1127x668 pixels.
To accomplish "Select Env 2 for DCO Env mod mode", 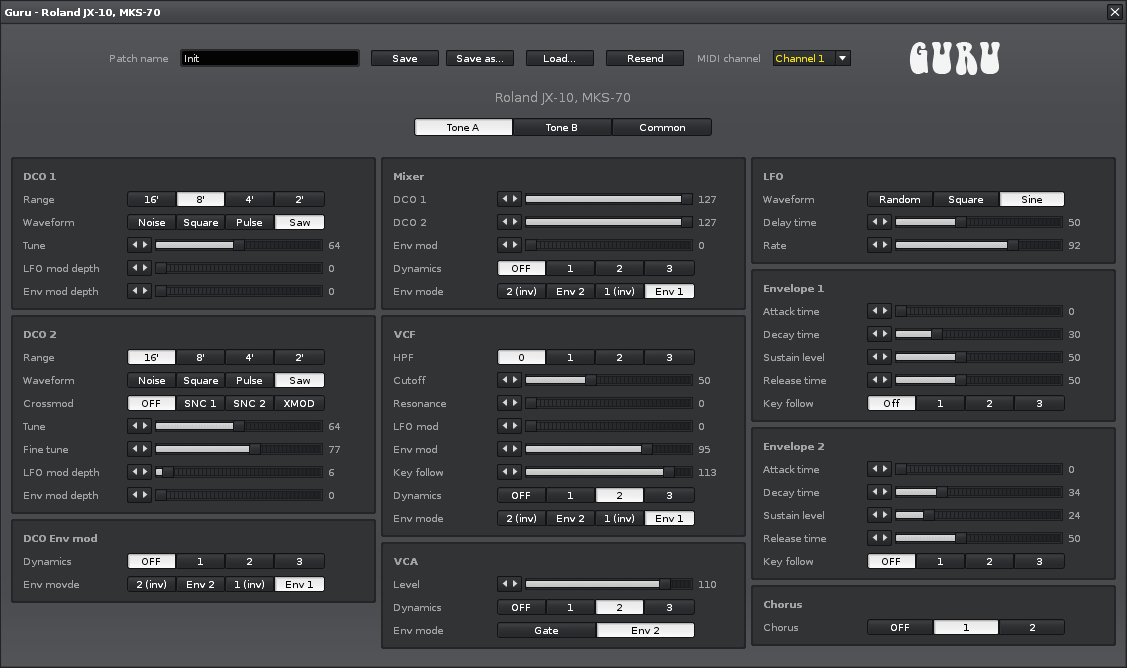I will coord(201,585).
